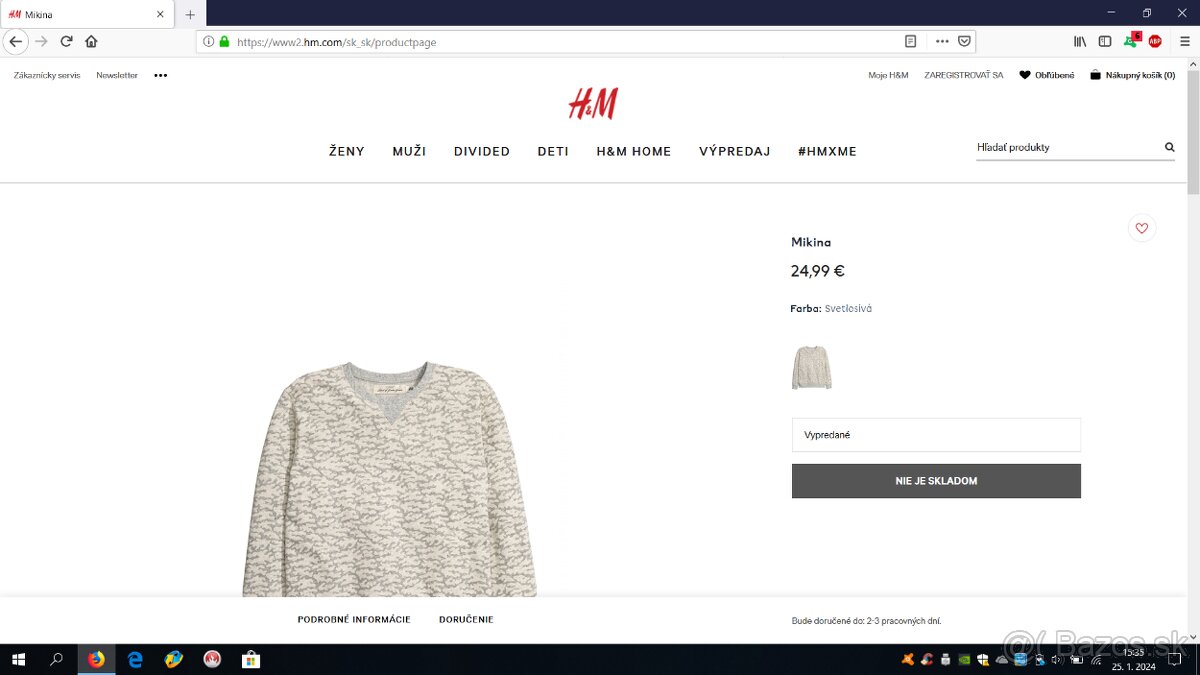Reload the page with the refresh icon

67,41
